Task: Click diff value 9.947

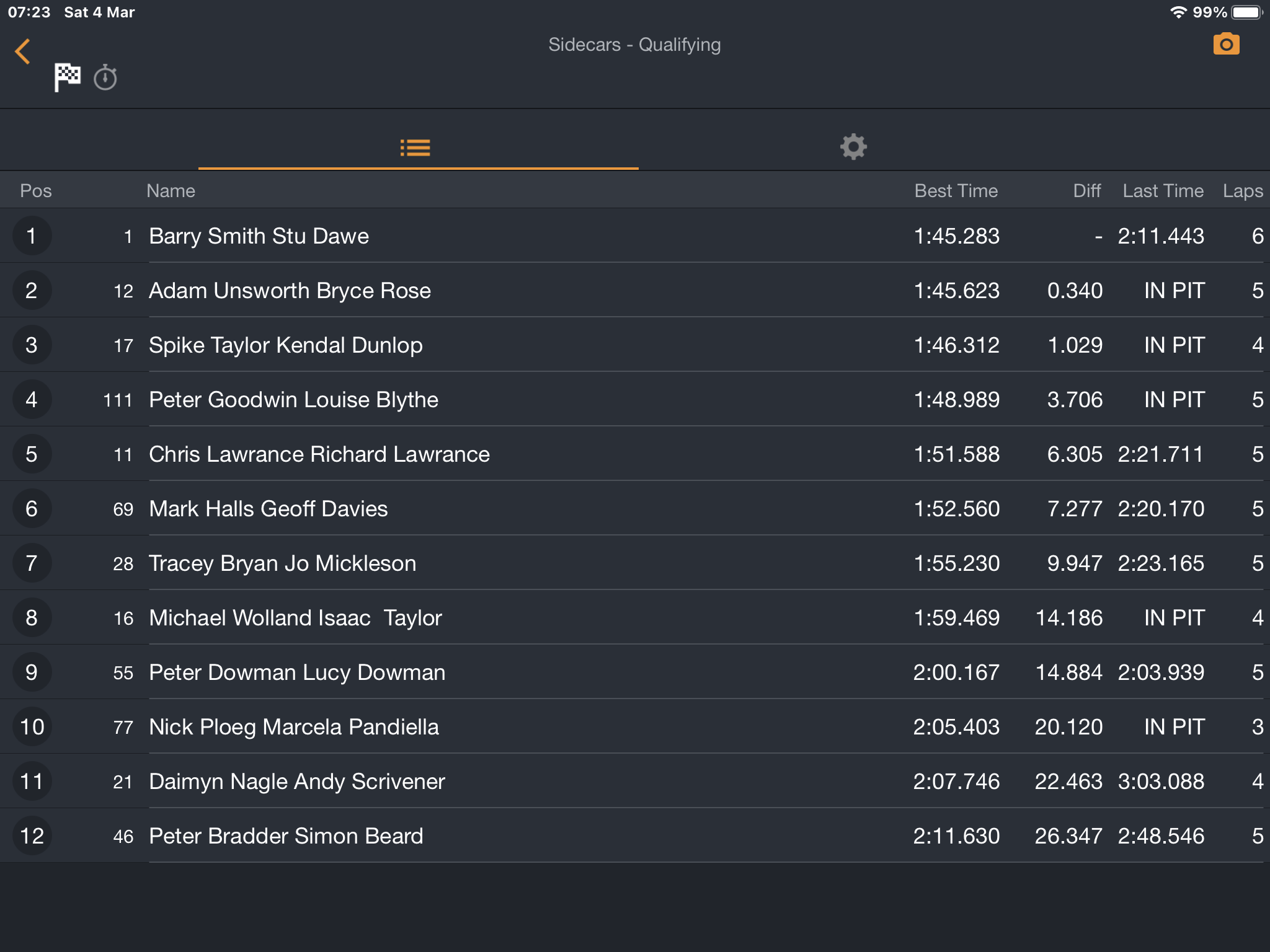Action: click(1075, 563)
